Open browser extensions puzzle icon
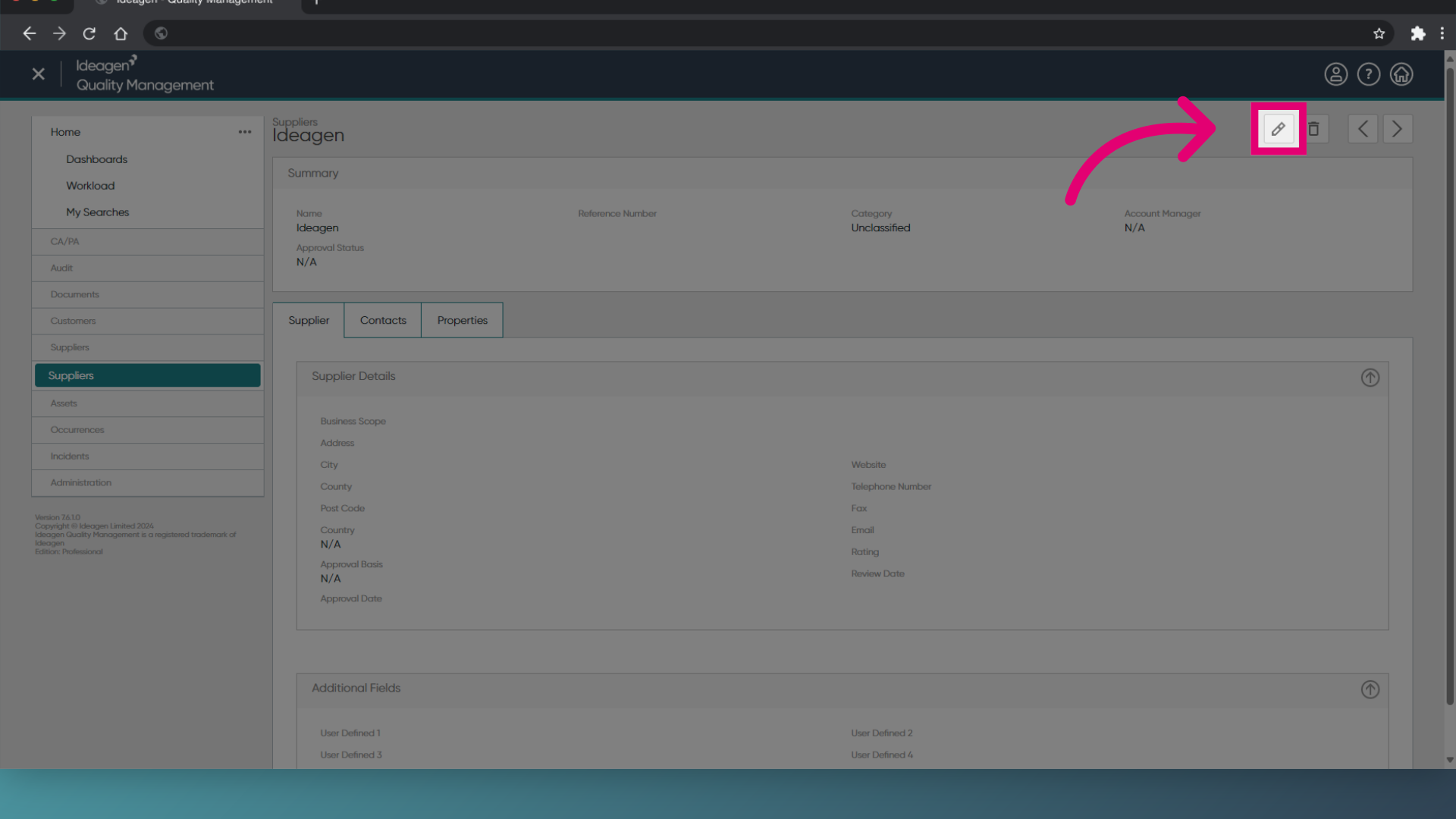The width and height of the screenshot is (1456, 819). click(x=1418, y=33)
